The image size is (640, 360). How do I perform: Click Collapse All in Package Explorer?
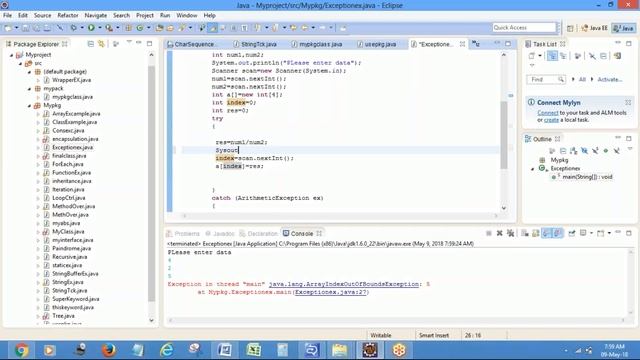tap(91, 44)
